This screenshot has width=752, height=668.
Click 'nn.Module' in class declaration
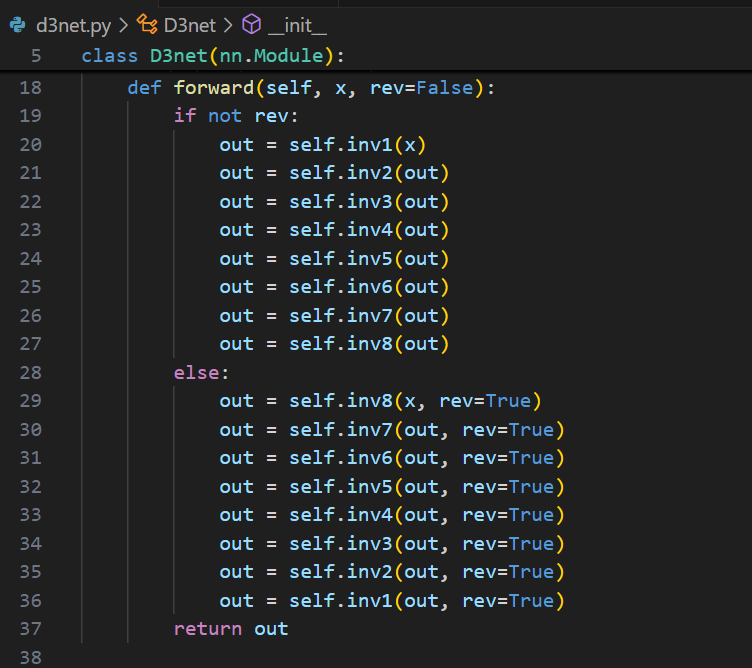tap(271, 56)
